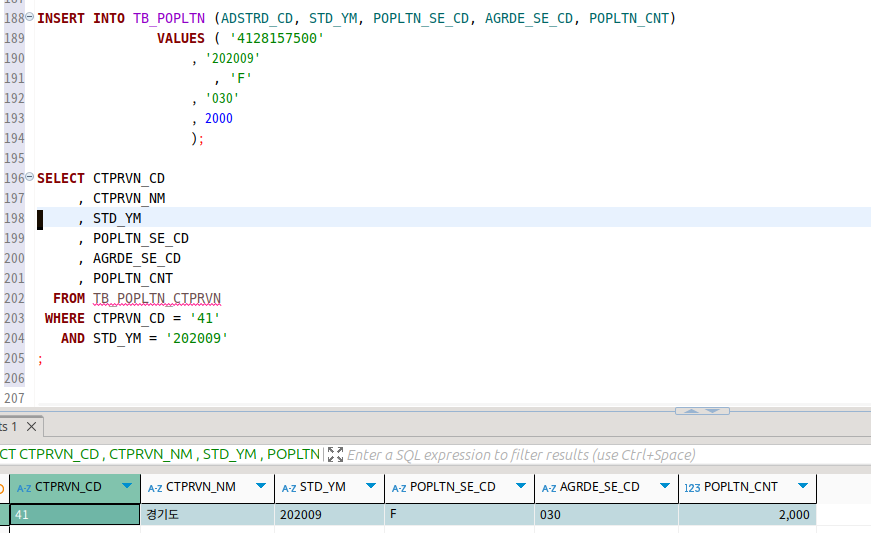
Task: Close the results tab
Action: click(x=30, y=427)
